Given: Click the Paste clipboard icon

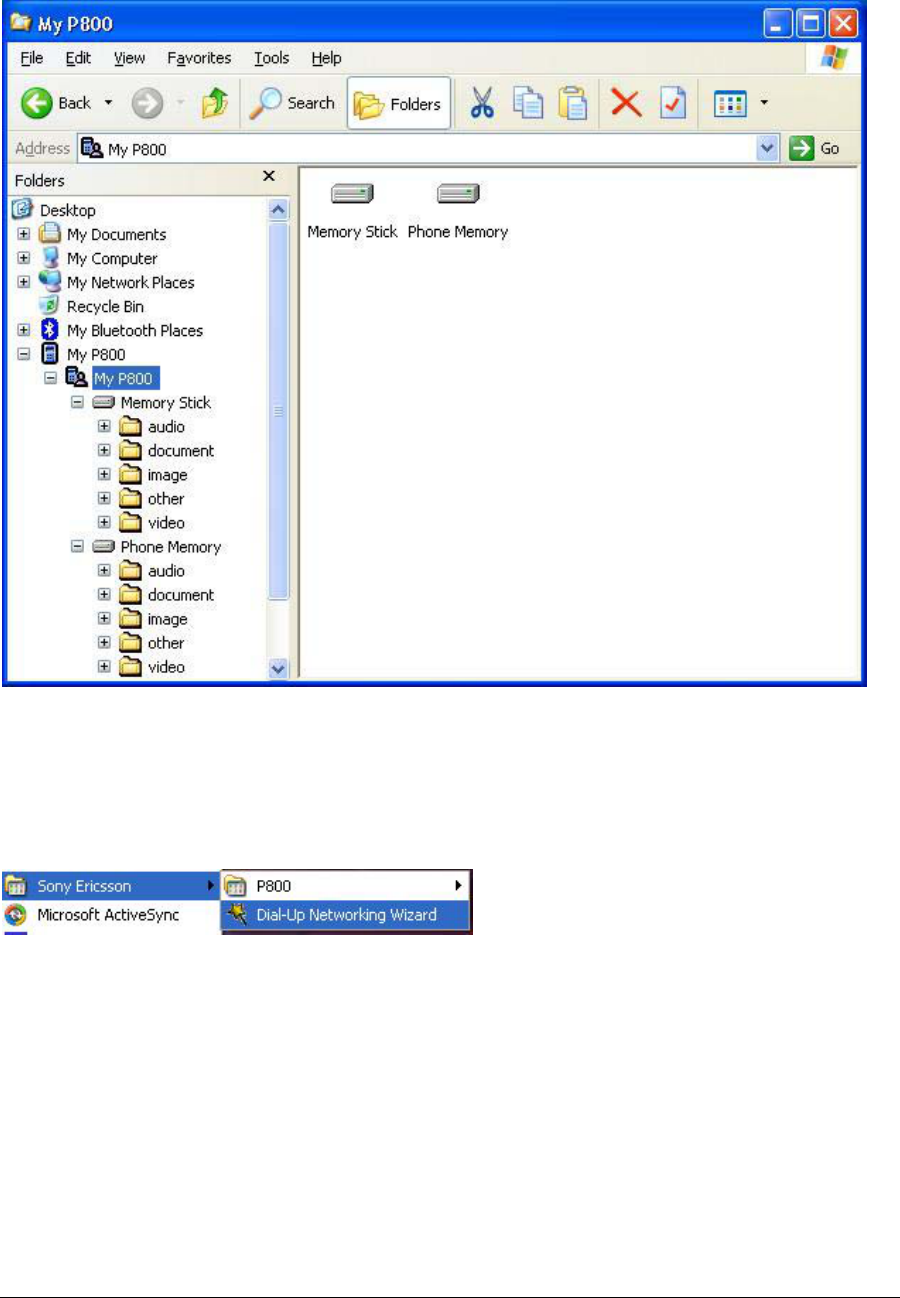Looking at the screenshot, I should click(572, 103).
